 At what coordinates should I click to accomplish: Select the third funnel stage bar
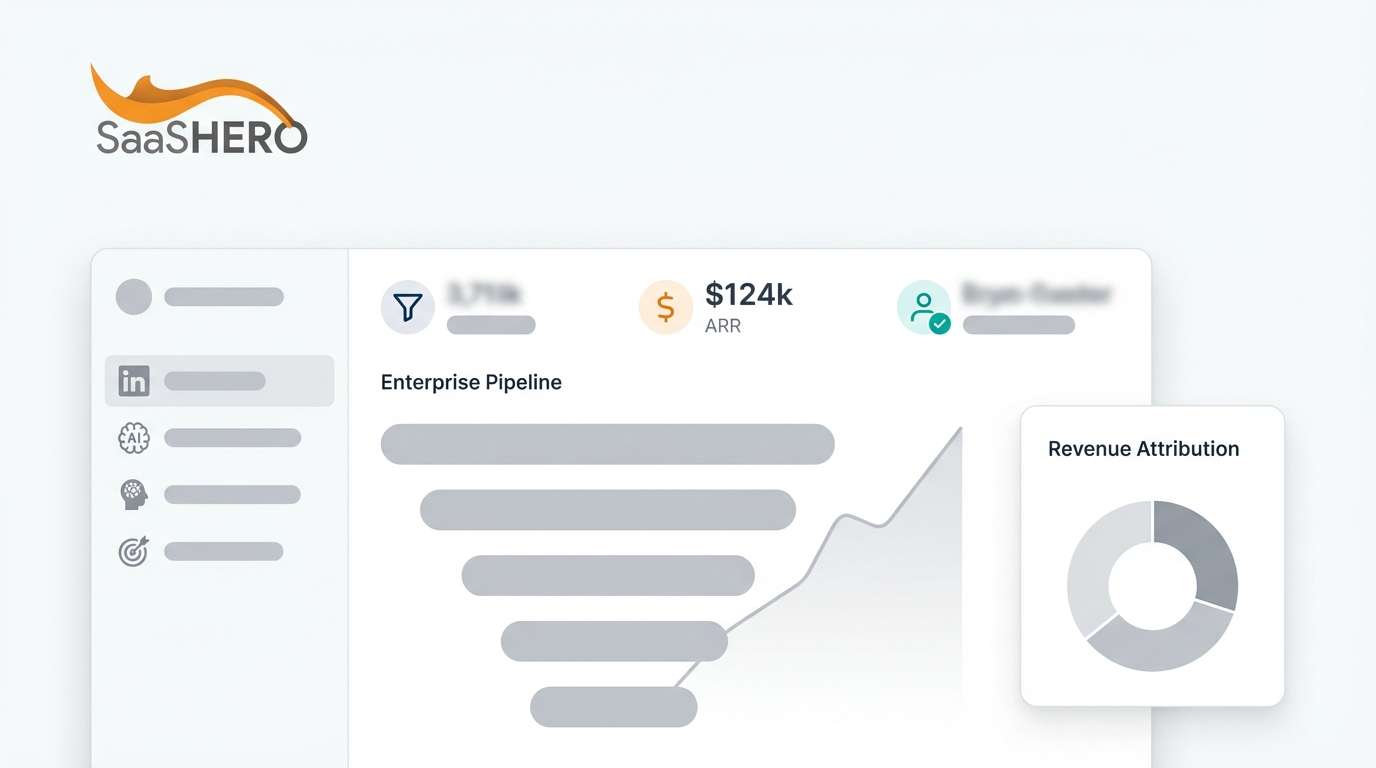point(607,575)
